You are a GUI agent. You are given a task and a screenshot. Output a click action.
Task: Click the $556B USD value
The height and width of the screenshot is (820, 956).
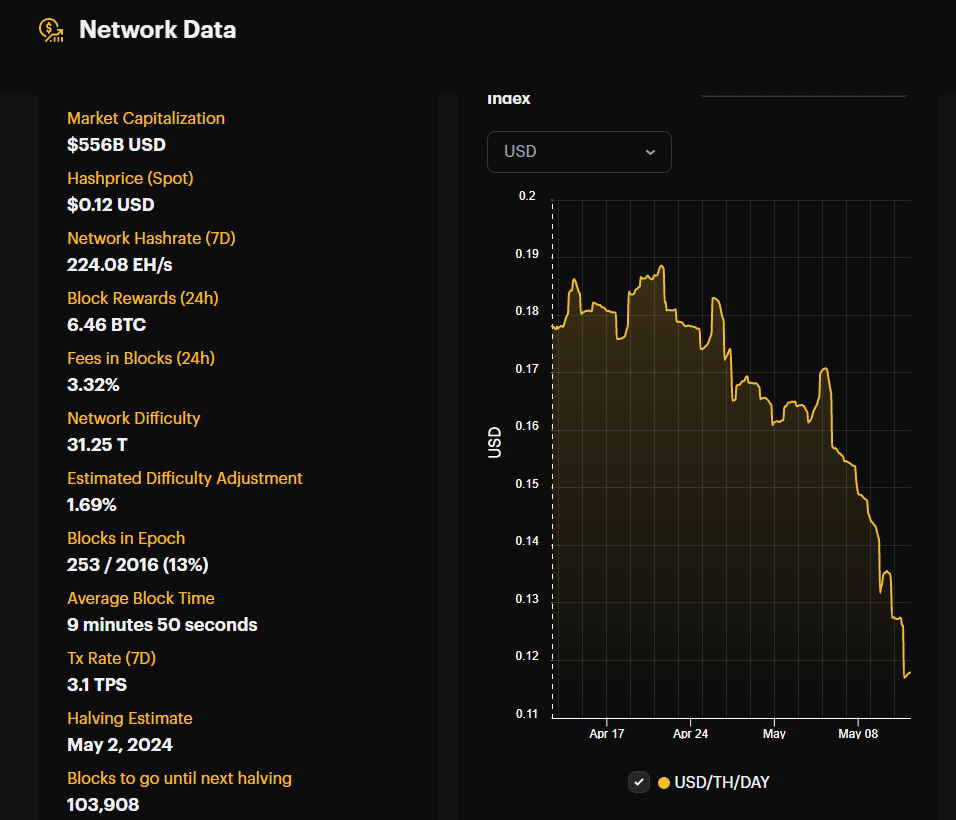pos(116,144)
